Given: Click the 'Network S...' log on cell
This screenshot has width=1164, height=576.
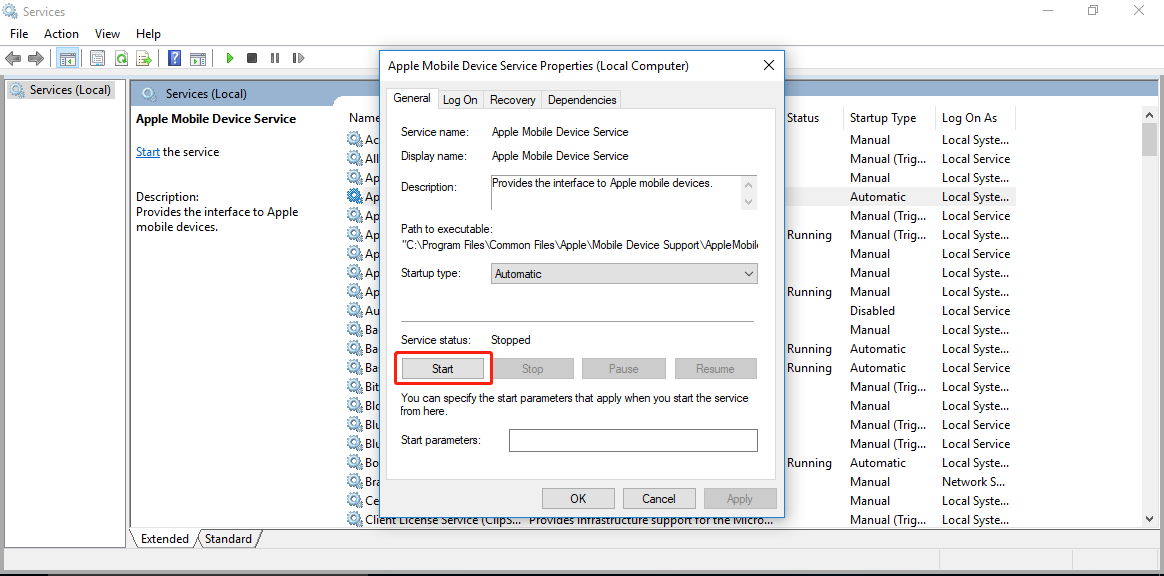Looking at the screenshot, I should (x=974, y=481).
